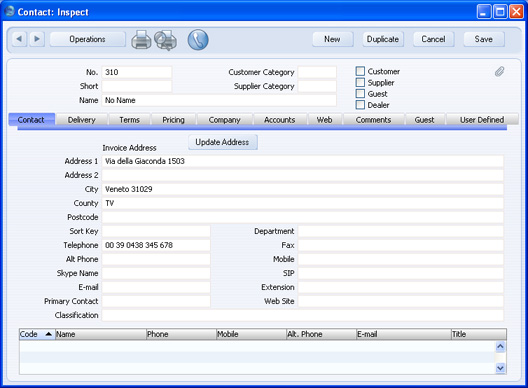Open the Terms tab
Viewport: 528px width, 388px height.
coord(129,120)
